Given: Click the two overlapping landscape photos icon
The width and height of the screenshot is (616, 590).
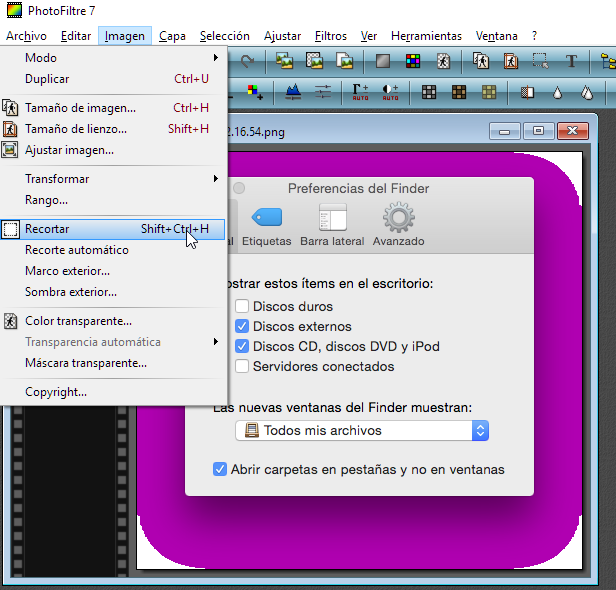Looking at the screenshot, I should point(284,61).
